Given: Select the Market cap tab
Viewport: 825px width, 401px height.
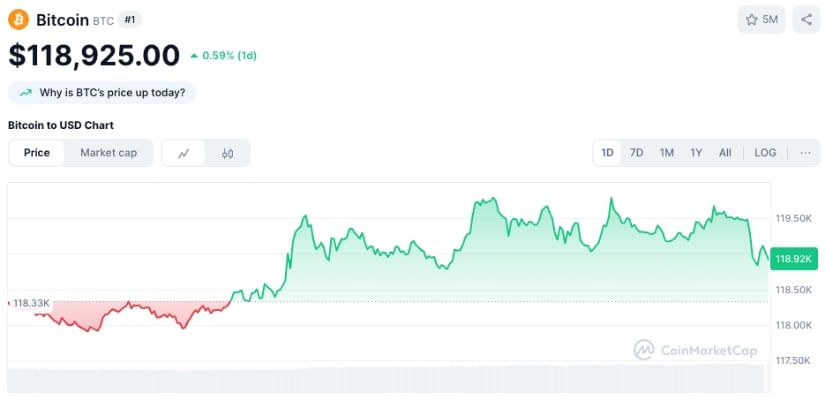Looking at the screenshot, I should click(108, 153).
